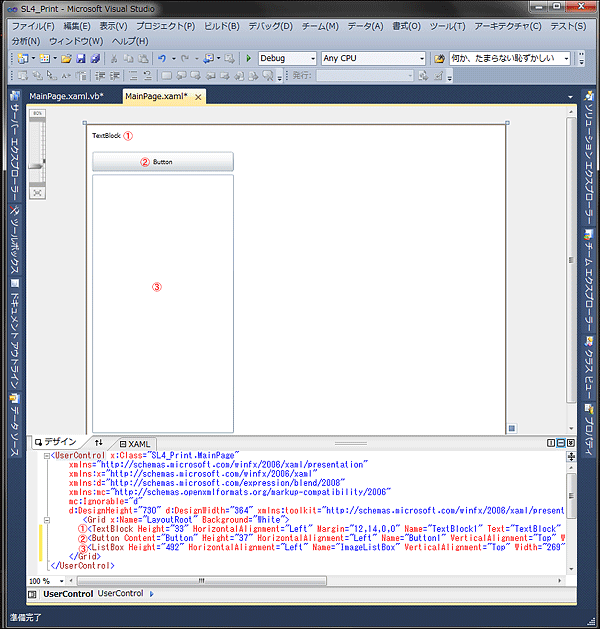Viewport: 600px width, 629px height.
Task: Click the Save All toolbar icon
Action: tap(94, 59)
